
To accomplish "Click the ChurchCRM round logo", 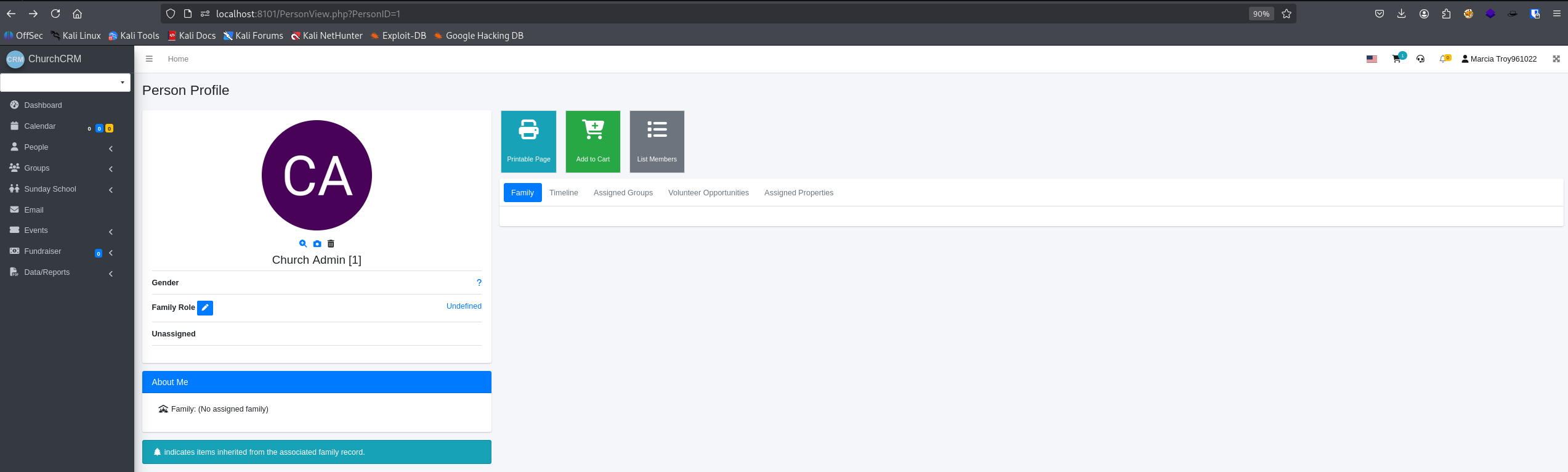I will click(x=15, y=59).
